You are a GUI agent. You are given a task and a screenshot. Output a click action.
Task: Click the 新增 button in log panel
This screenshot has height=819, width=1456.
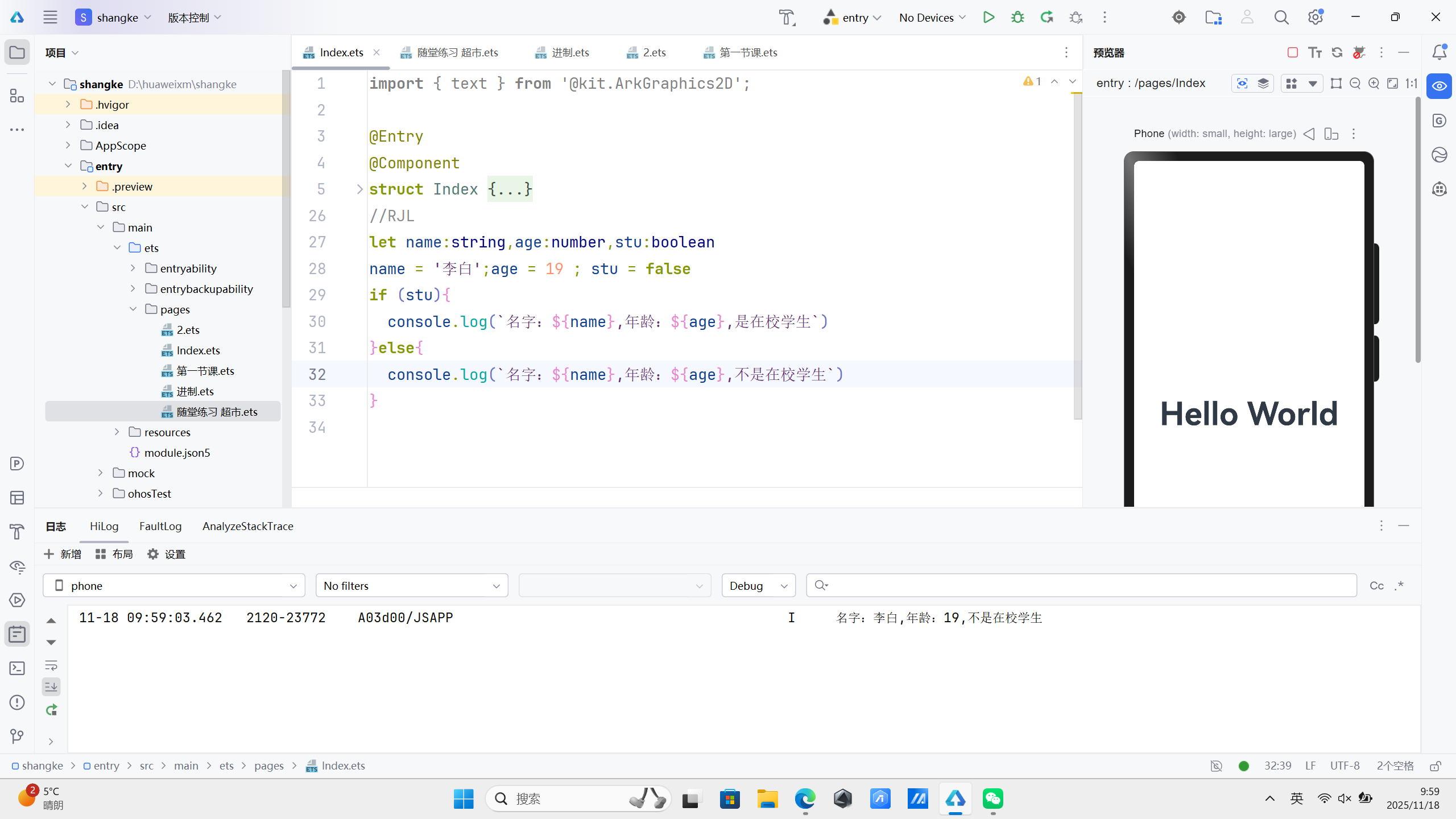63,554
